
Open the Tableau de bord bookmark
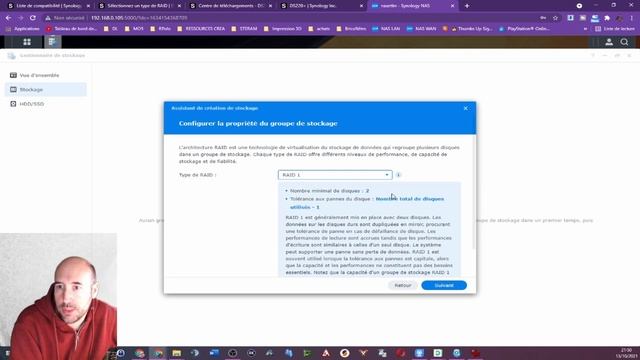point(72,29)
